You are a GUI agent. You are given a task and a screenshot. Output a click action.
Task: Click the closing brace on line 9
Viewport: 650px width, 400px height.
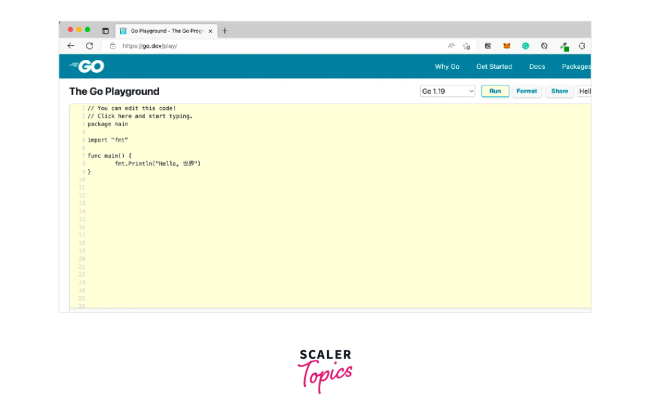click(89, 172)
